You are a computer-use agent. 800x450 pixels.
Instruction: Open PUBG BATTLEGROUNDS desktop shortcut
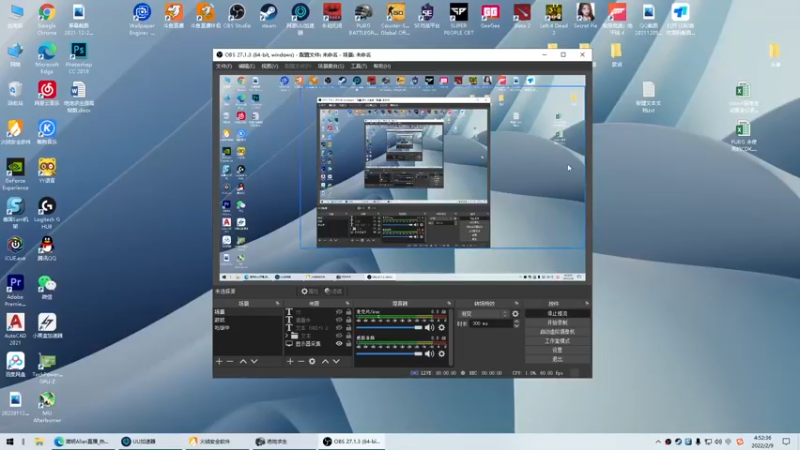(363, 19)
